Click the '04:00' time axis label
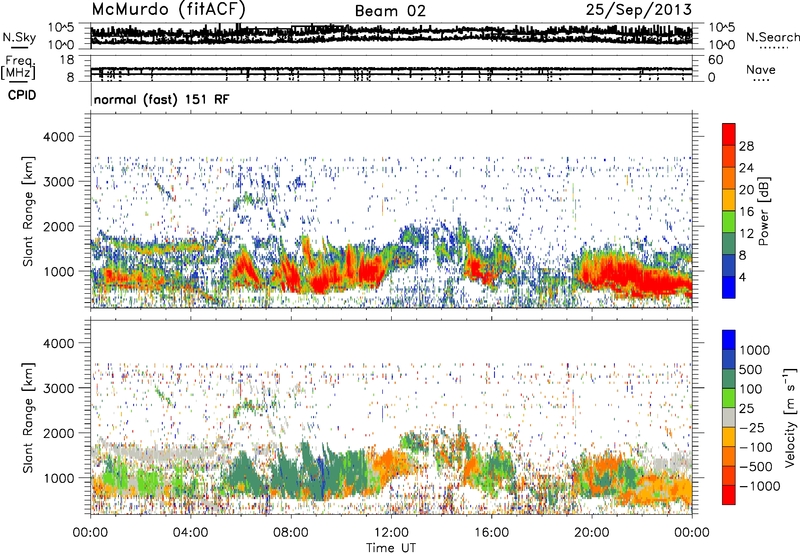The width and height of the screenshot is (800, 554). [x=190, y=533]
